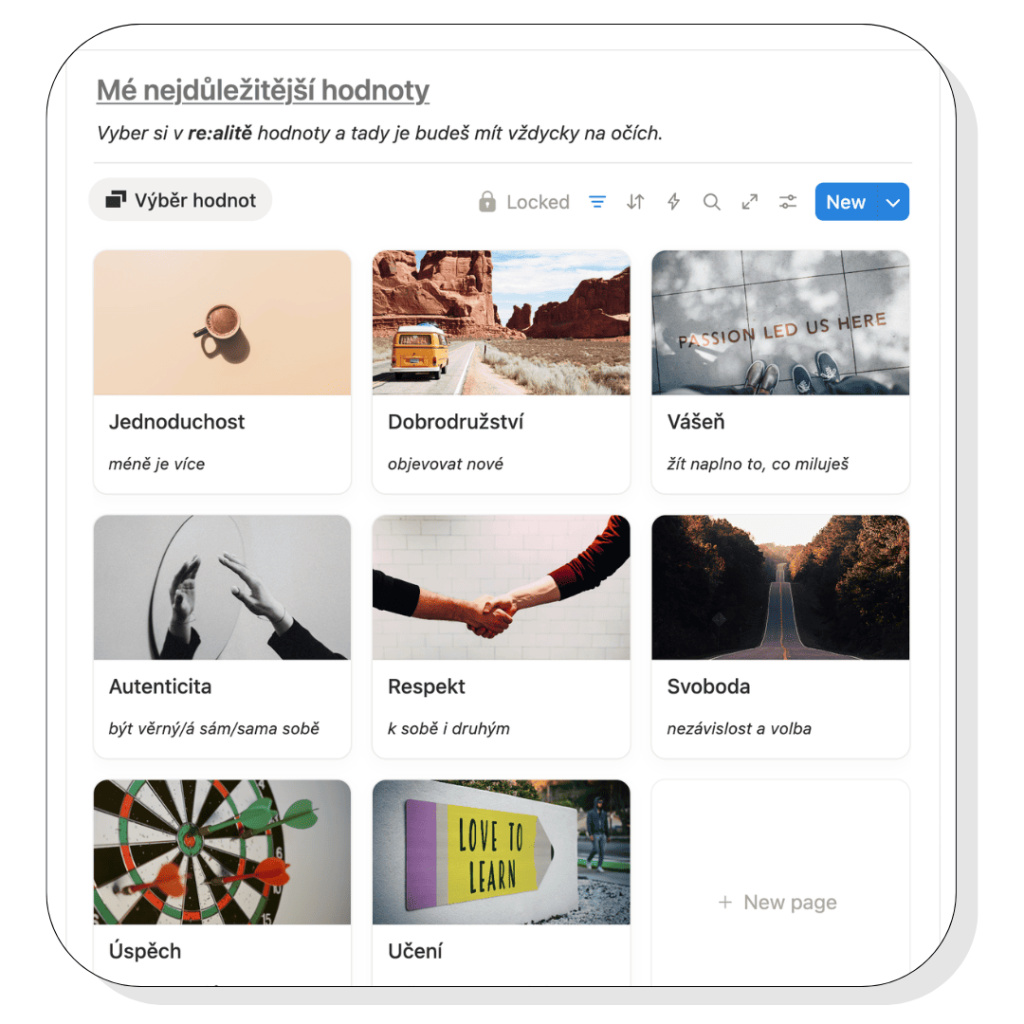Open the Mé nejdůležitější hodnoty title link

263,90
